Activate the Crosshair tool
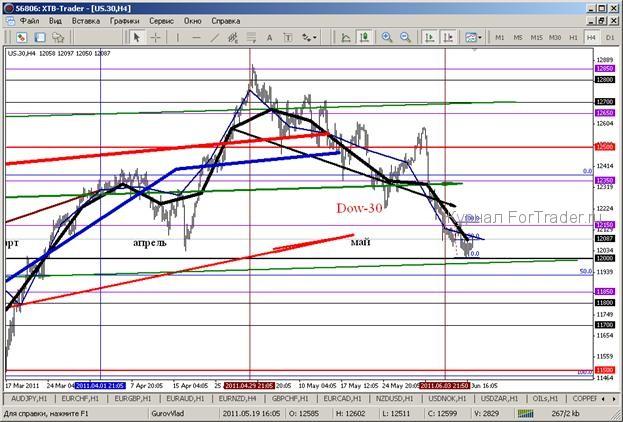Screen dimensions: 623x422 click(x=155, y=38)
